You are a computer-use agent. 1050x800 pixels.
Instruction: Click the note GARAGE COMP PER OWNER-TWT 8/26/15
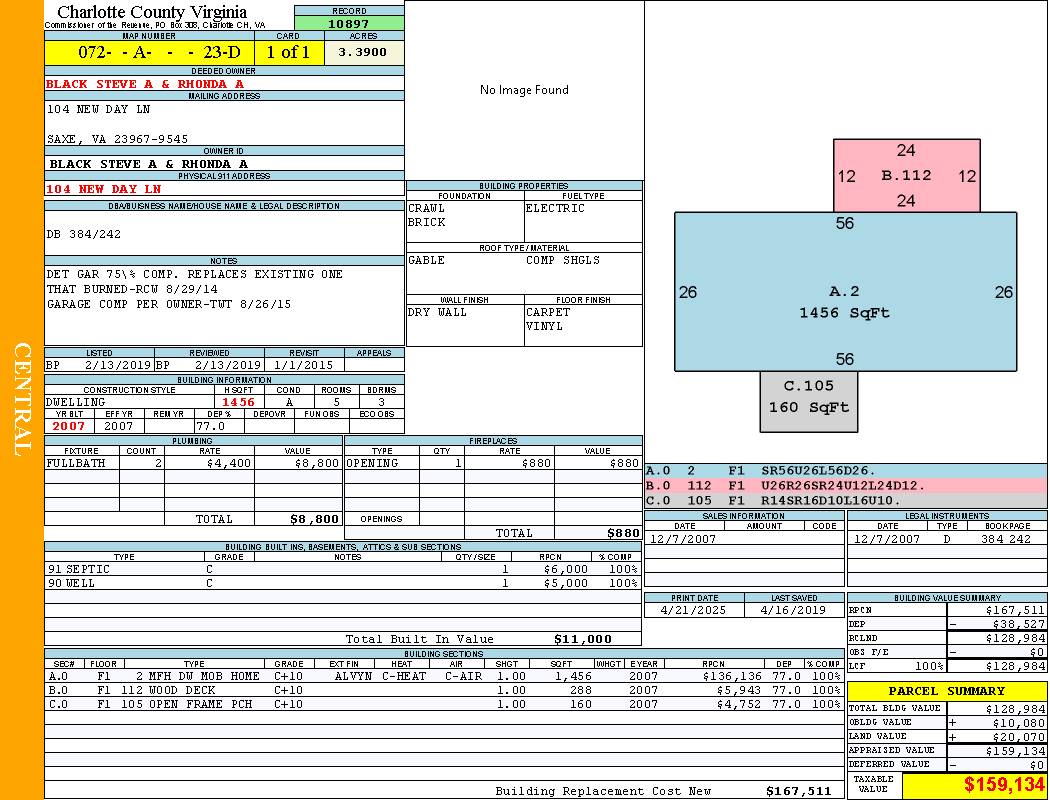[169, 304]
